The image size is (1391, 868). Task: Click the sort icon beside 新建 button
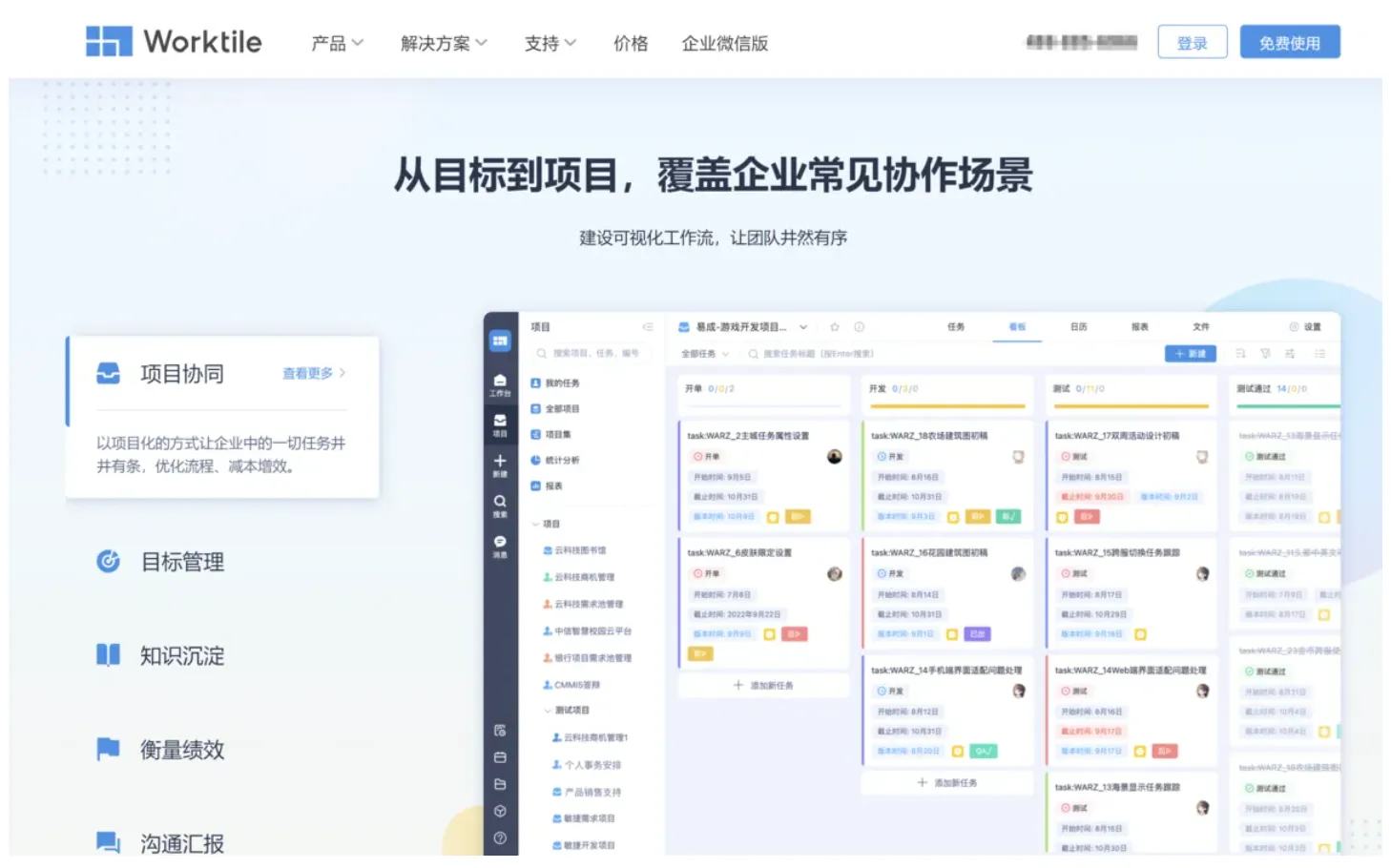pos(1240,354)
